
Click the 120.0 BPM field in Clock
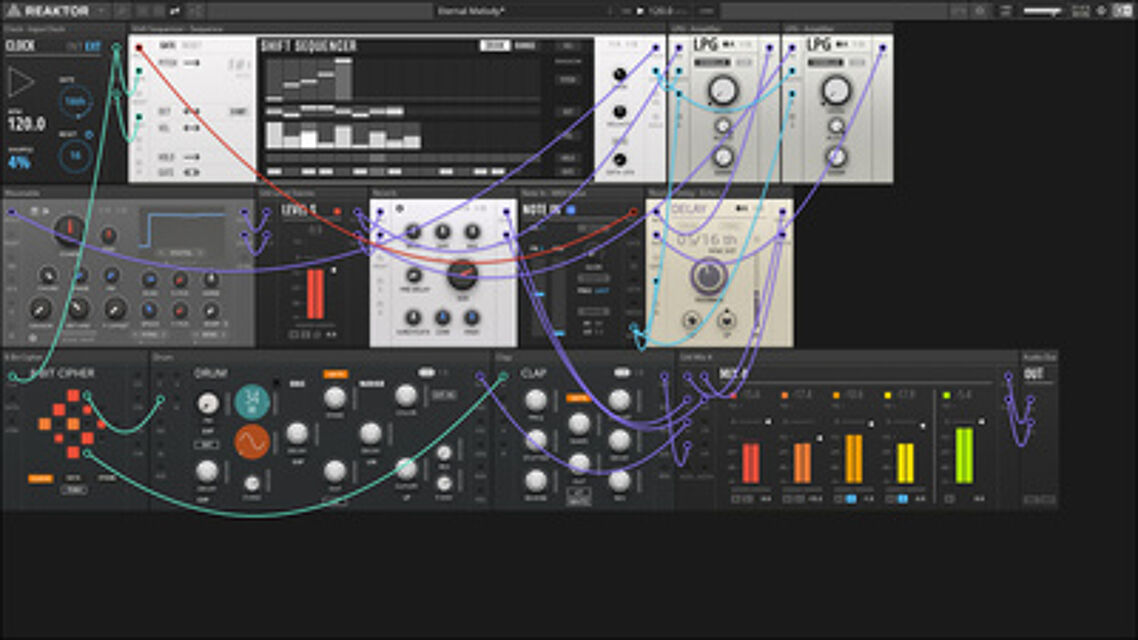[26, 124]
